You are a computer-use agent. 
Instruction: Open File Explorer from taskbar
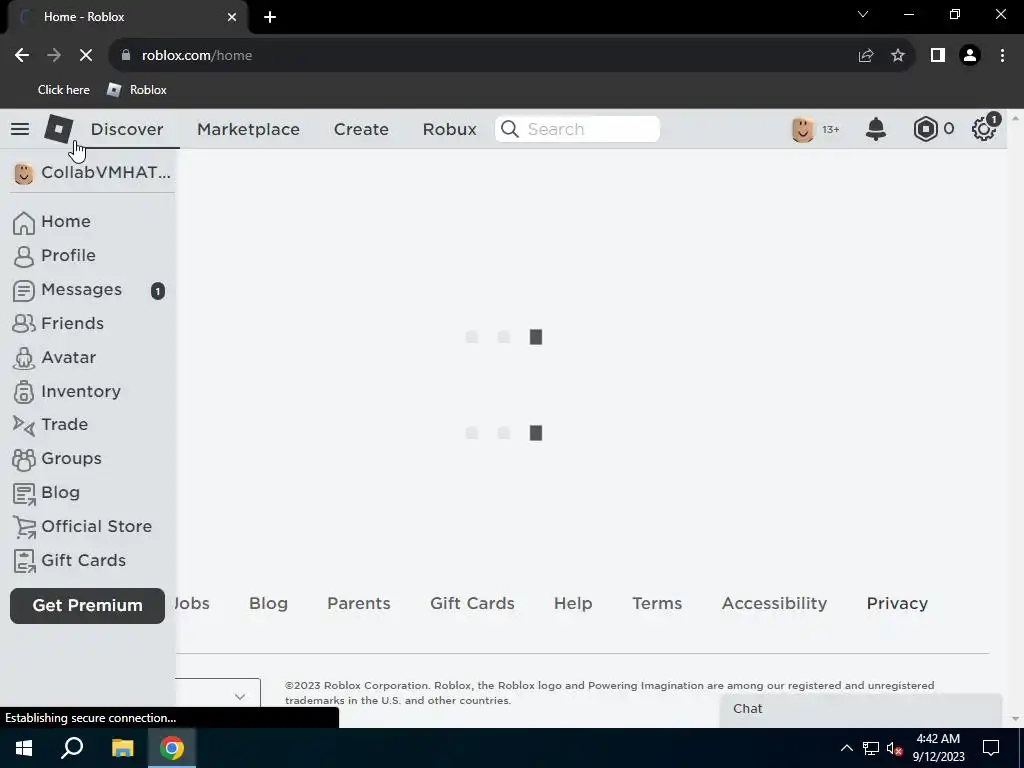click(x=122, y=748)
